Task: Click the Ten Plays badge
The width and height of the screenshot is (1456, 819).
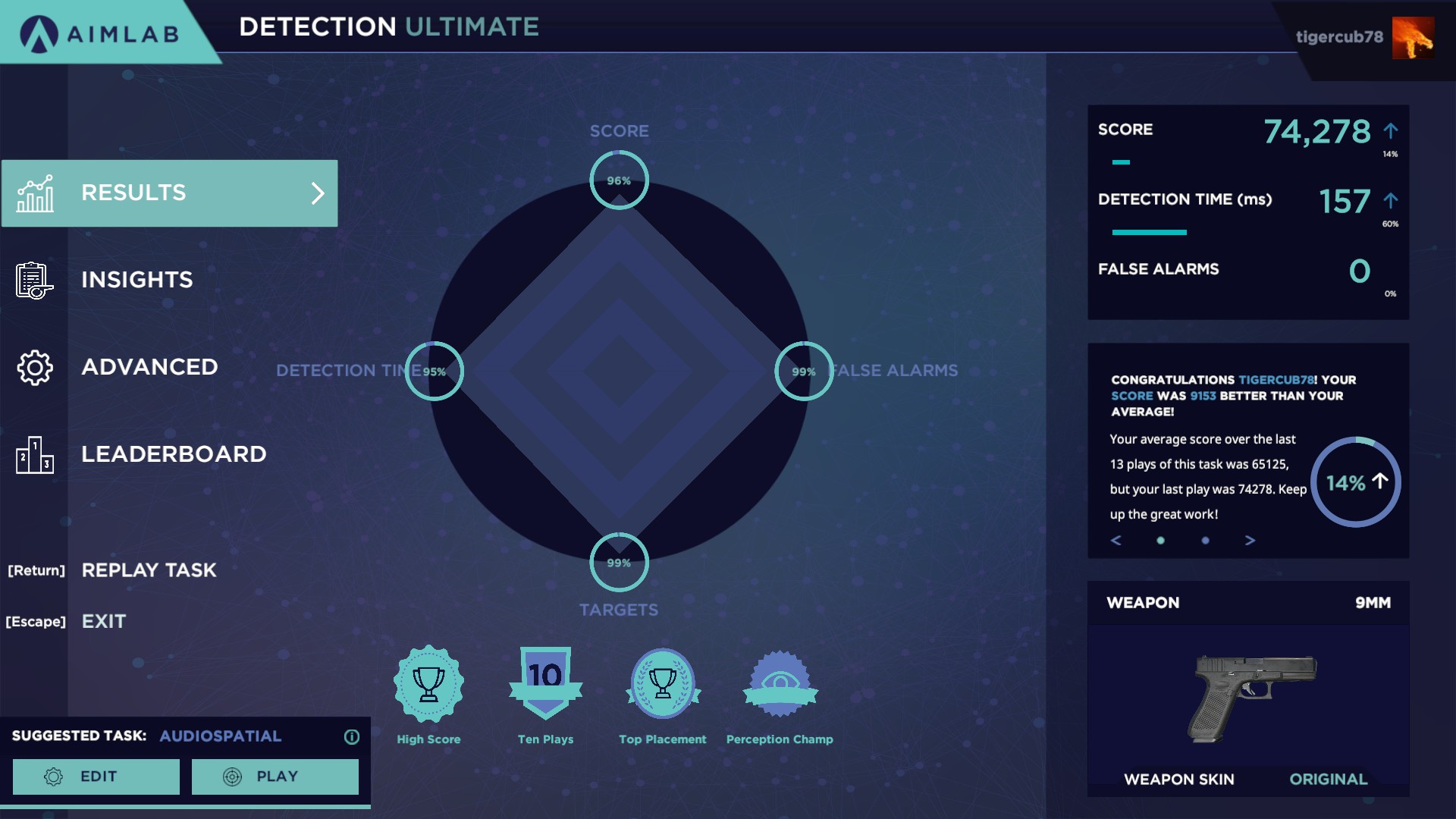Action: tap(546, 682)
